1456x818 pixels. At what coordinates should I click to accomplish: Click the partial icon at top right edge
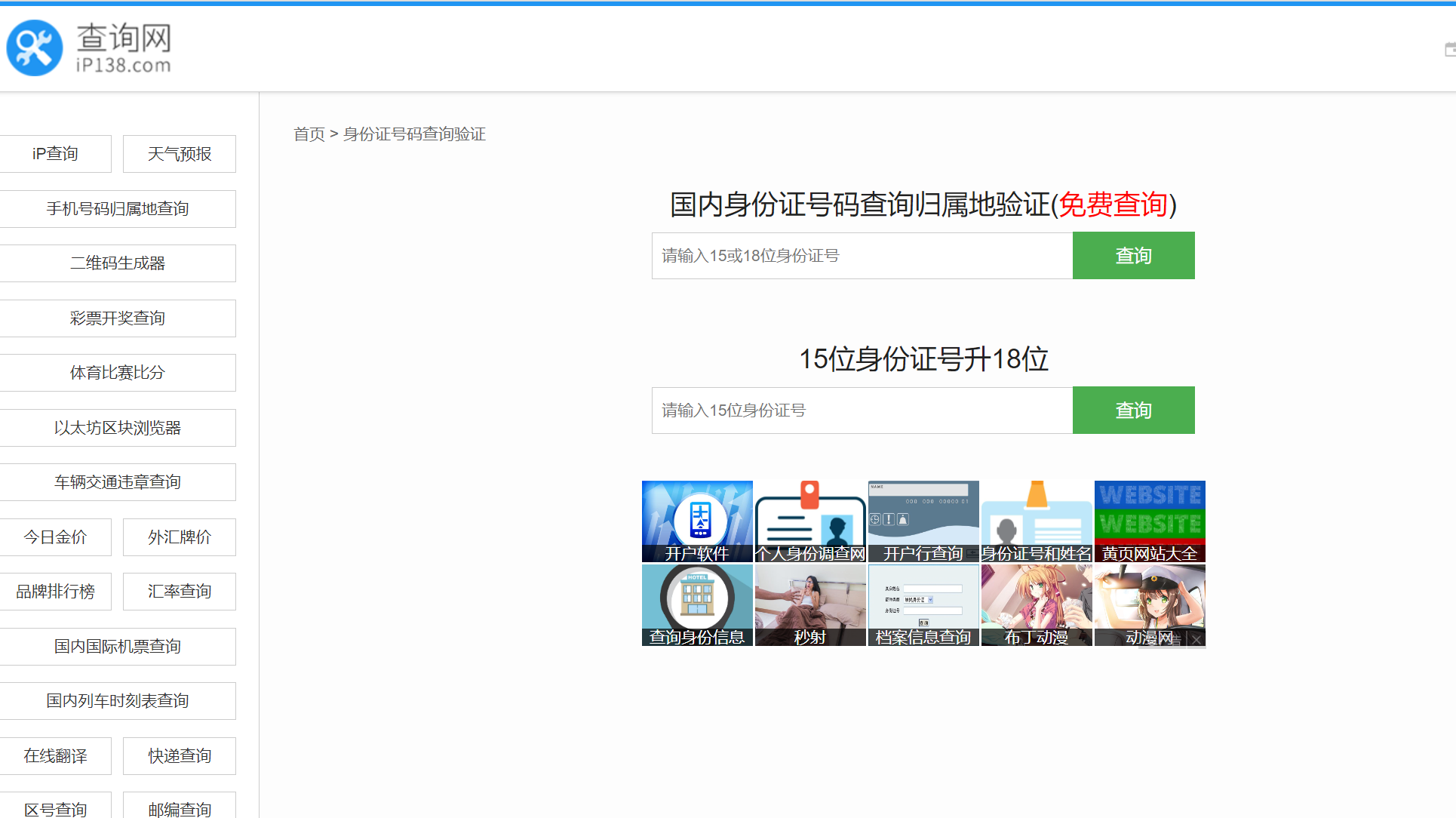(1450, 50)
